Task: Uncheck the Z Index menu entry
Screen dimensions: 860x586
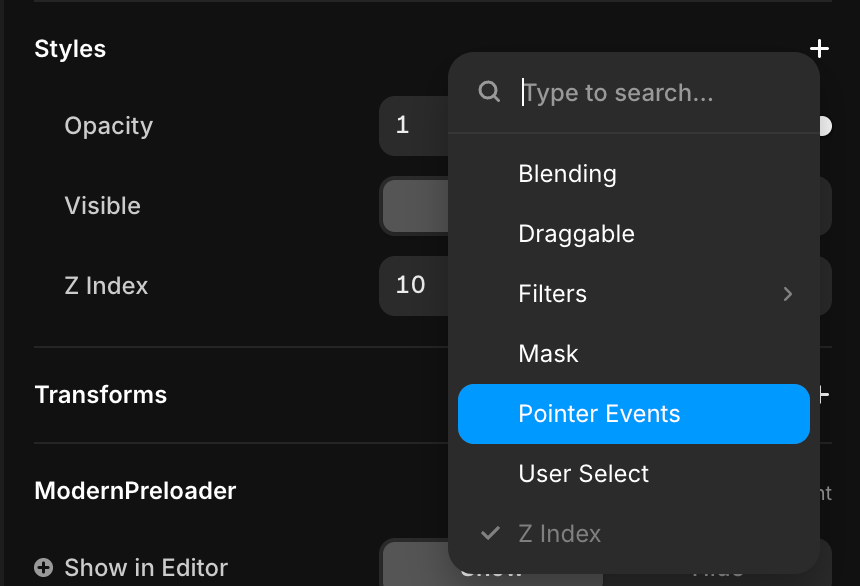Action: click(x=560, y=534)
